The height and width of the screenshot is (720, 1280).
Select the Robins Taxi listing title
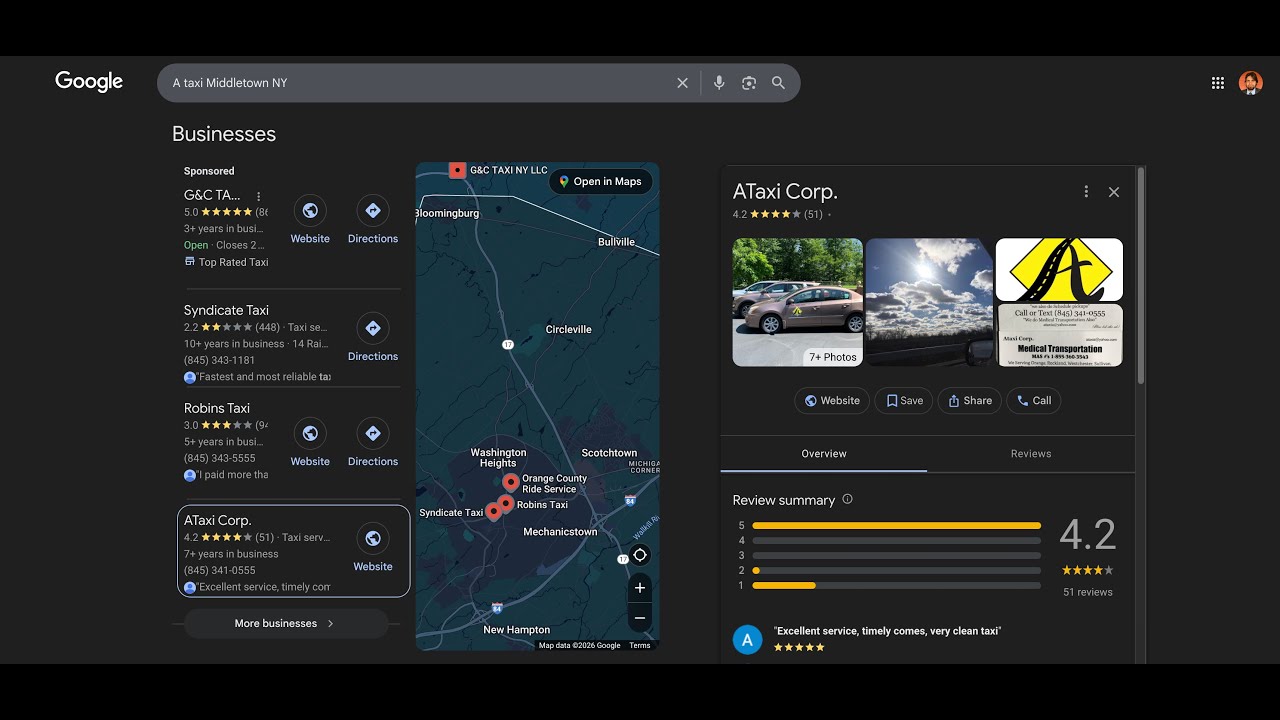[217, 408]
